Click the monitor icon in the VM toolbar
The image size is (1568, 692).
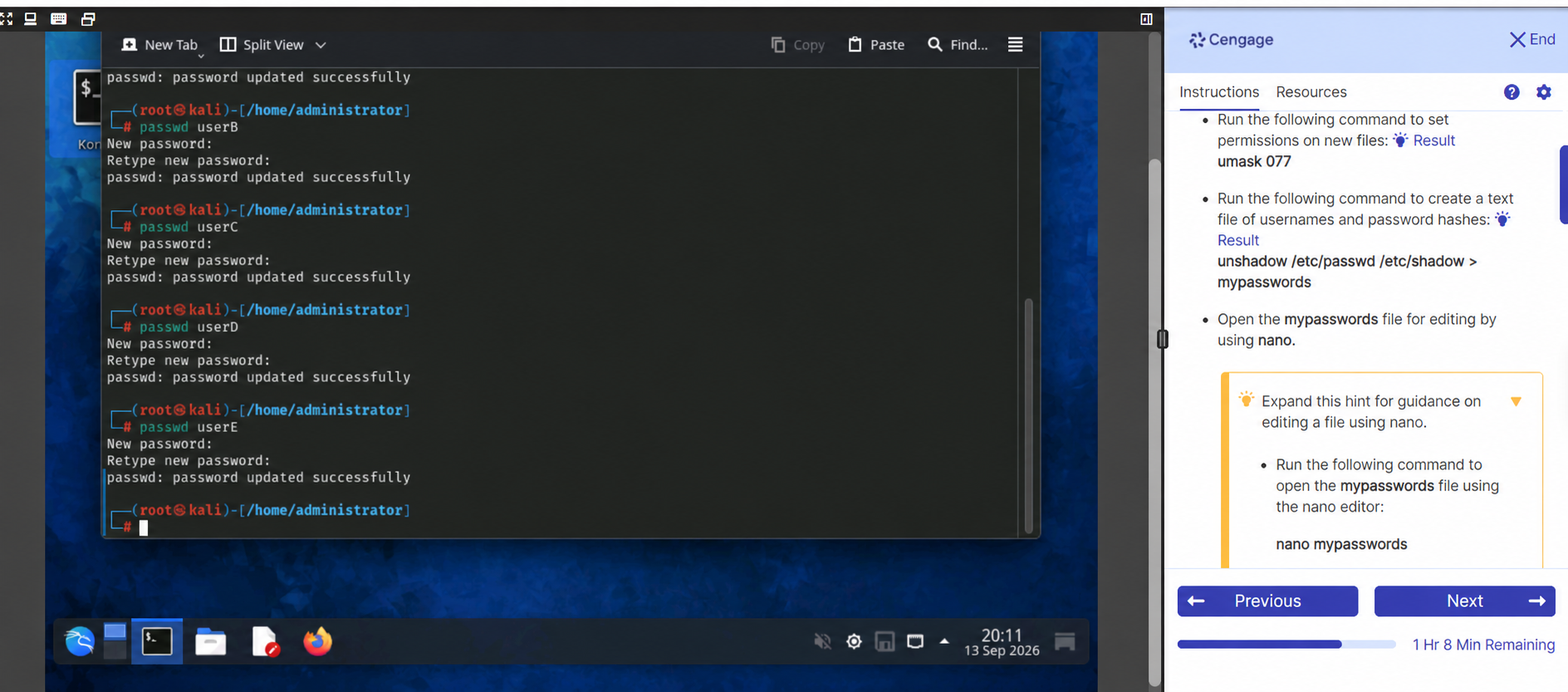tap(31, 18)
